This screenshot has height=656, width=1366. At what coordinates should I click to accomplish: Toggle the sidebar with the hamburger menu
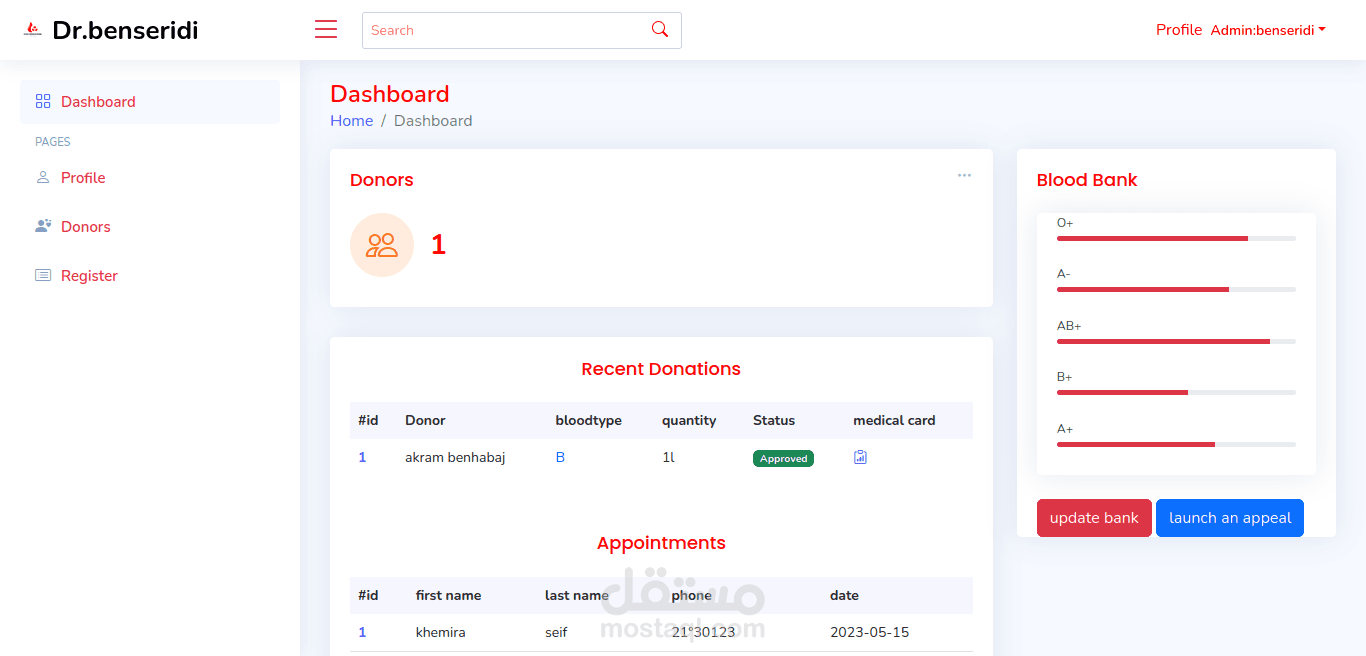pyautogui.click(x=326, y=29)
